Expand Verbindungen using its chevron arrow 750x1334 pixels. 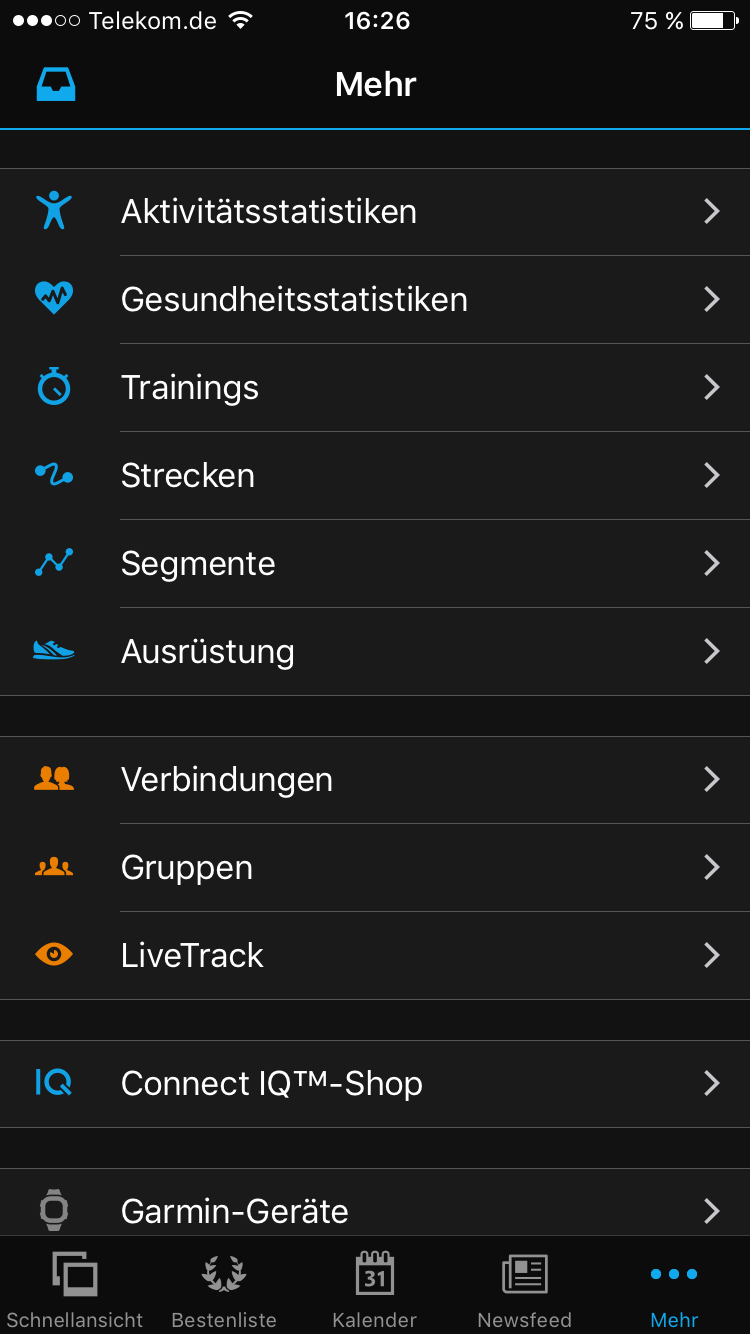711,779
